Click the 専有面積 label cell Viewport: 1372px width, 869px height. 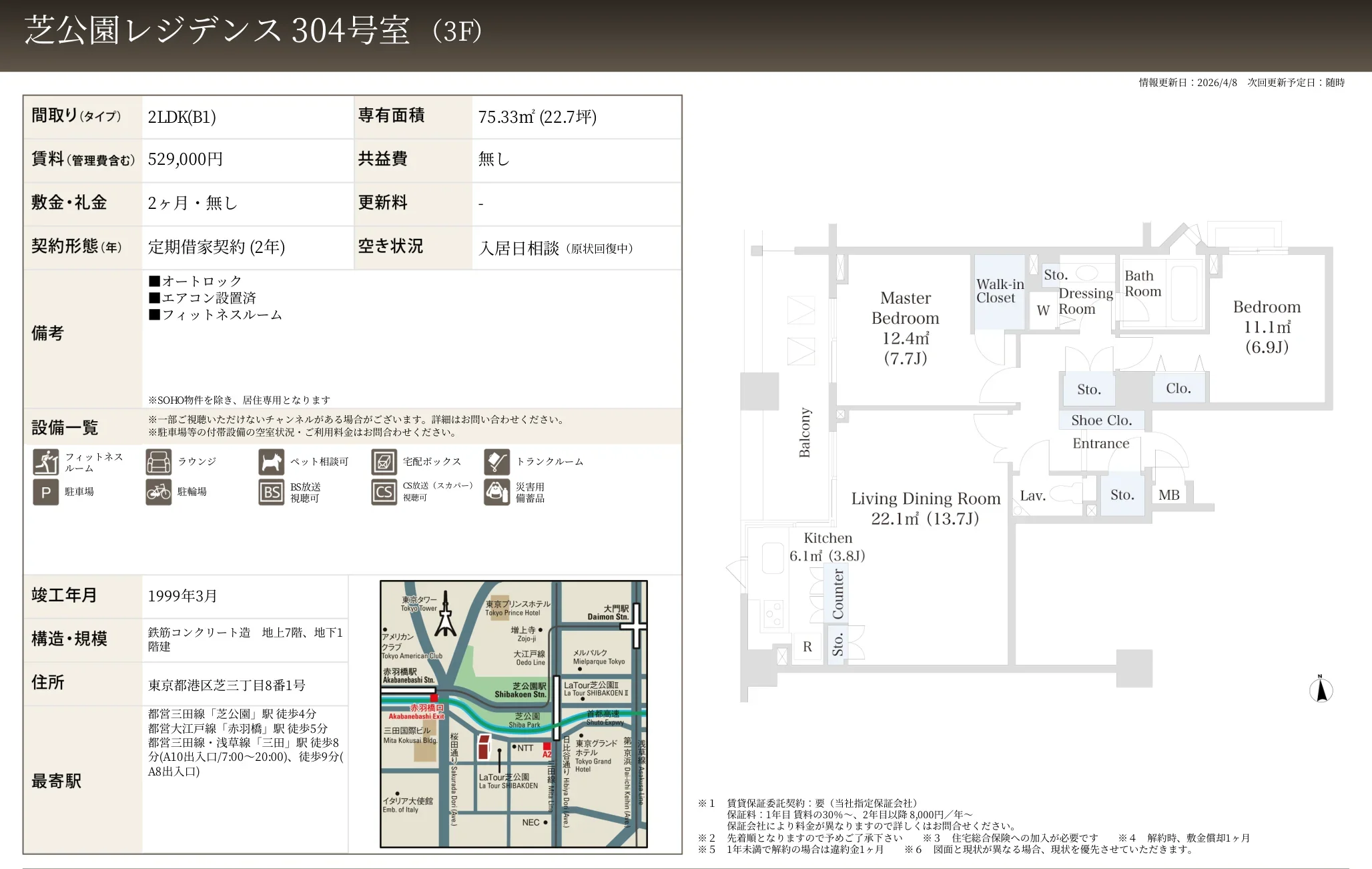tap(413, 117)
